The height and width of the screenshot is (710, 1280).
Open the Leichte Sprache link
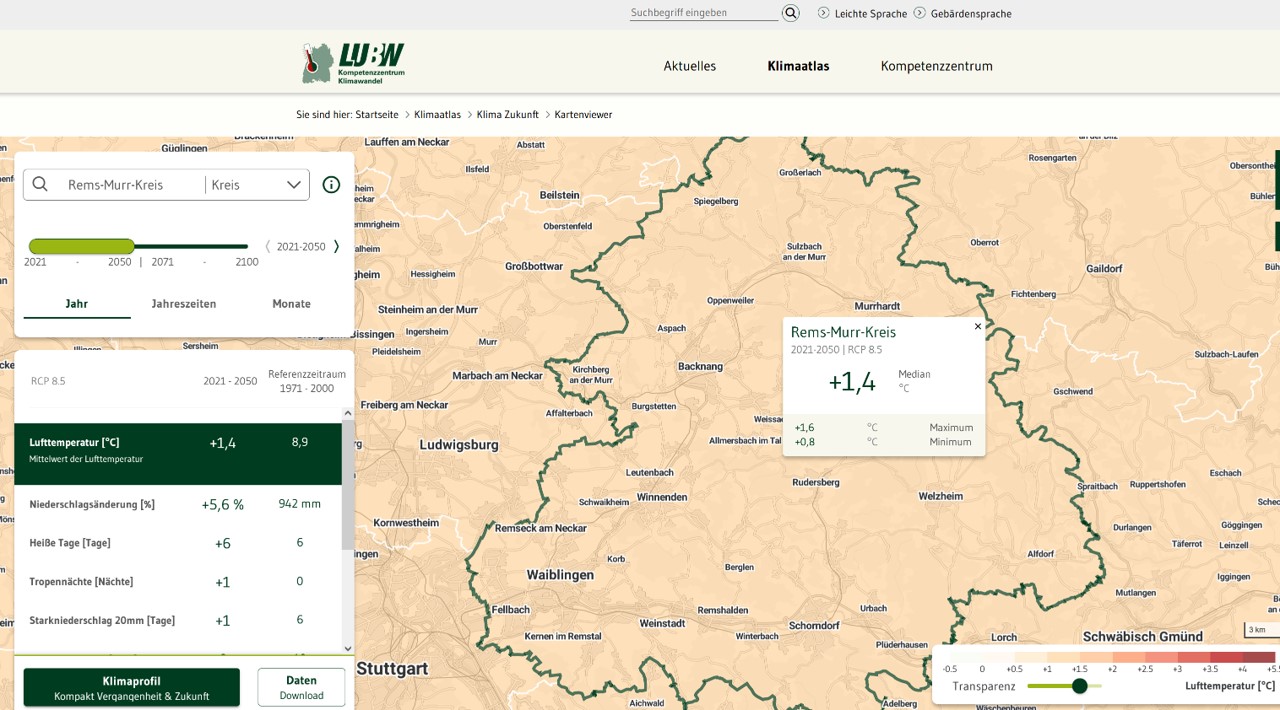tap(871, 14)
